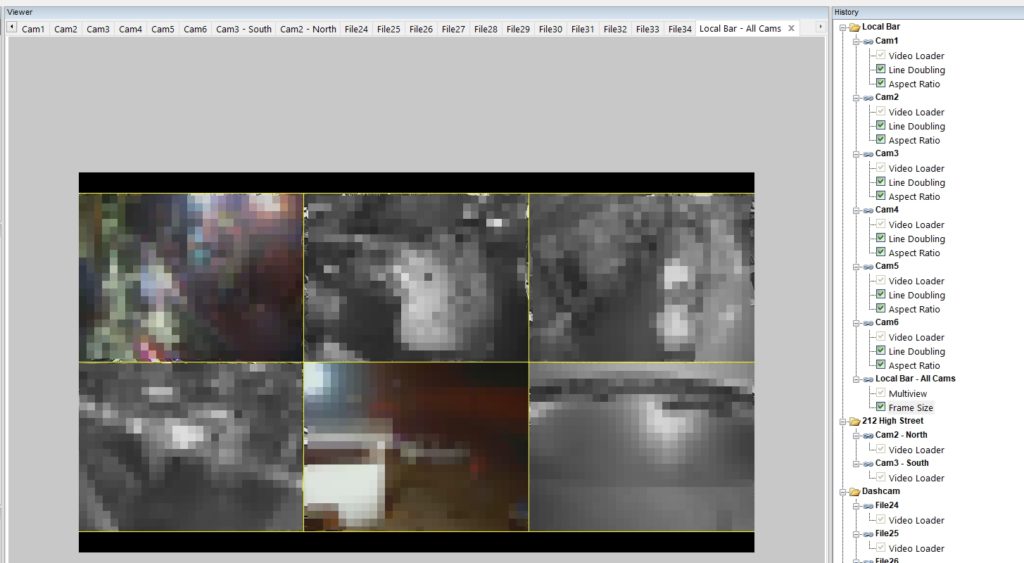Click the top-right grayscale camera view
Screen dimensions: 1024x563
(x=641, y=278)
